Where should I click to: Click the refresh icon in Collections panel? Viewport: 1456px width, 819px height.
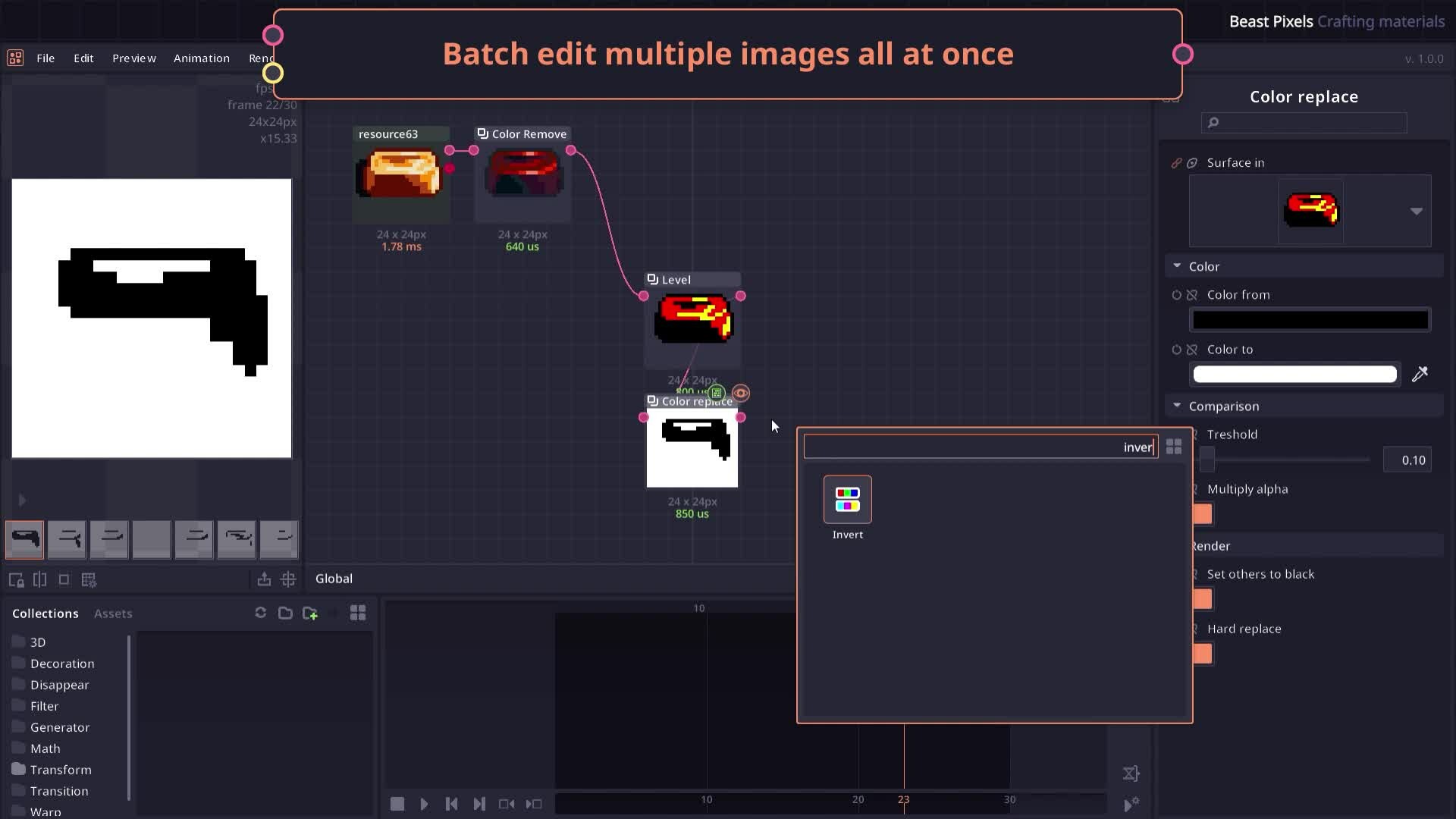point(260,613)
